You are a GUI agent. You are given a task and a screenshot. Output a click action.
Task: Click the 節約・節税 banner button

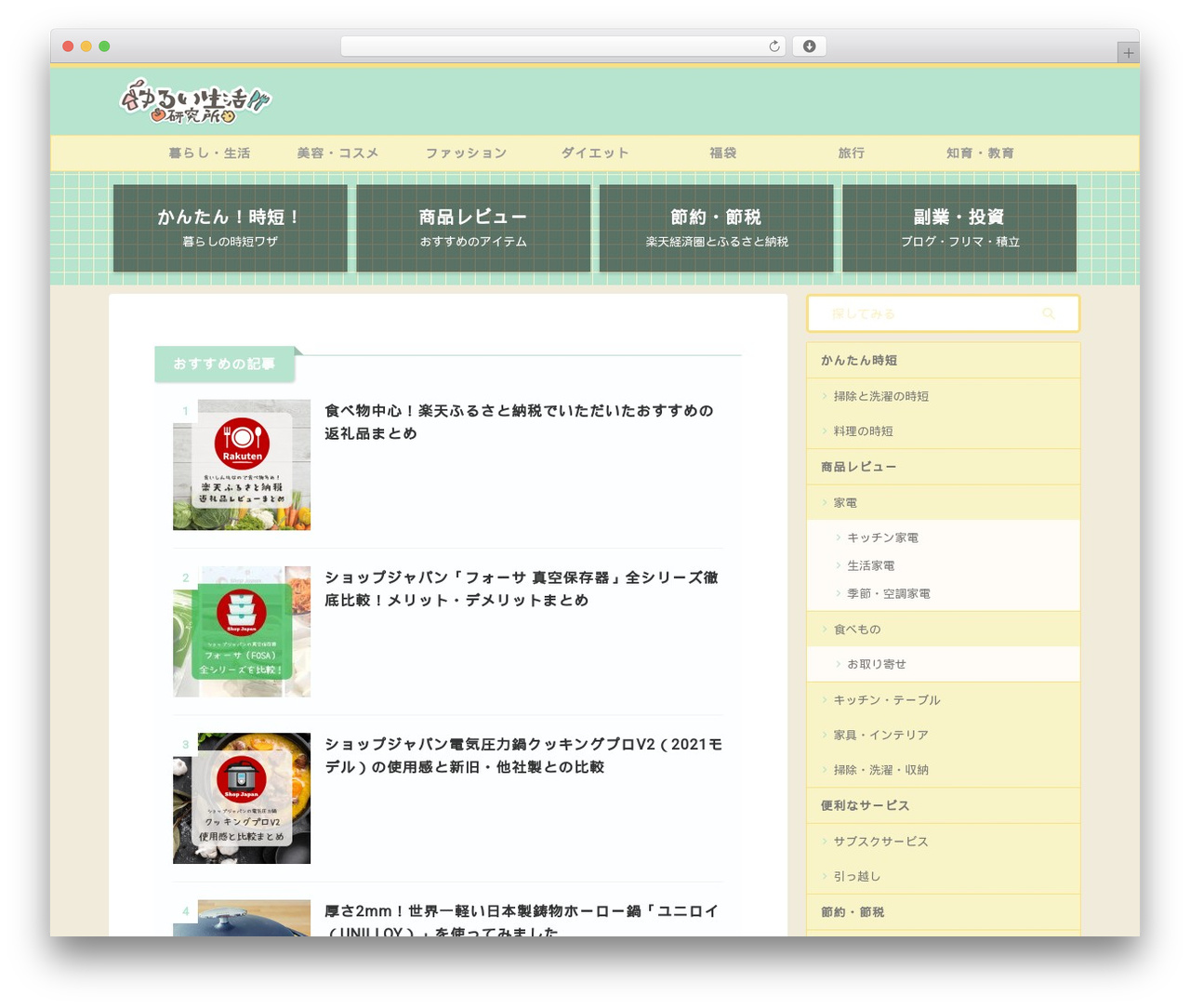tap(717, 228)
